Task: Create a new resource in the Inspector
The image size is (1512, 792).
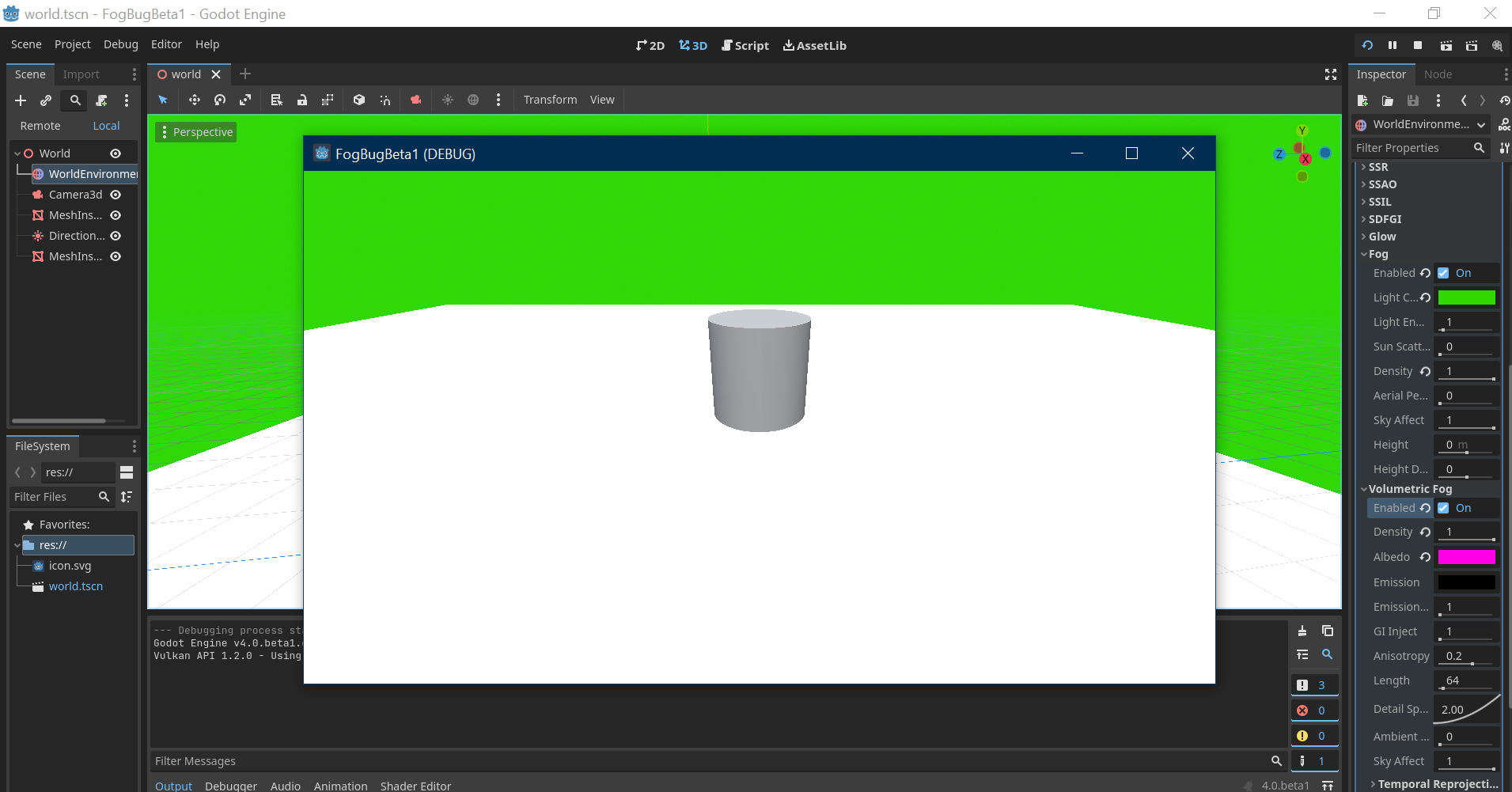Action: coord(1363,100)
